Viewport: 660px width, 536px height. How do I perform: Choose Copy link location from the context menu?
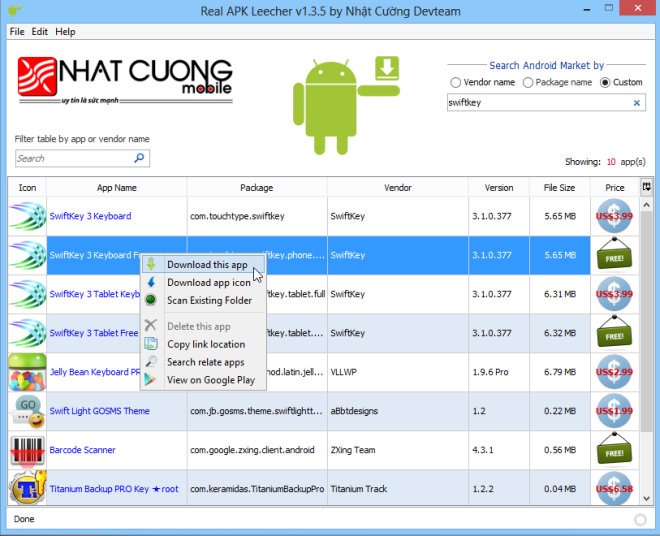(203, 344)
